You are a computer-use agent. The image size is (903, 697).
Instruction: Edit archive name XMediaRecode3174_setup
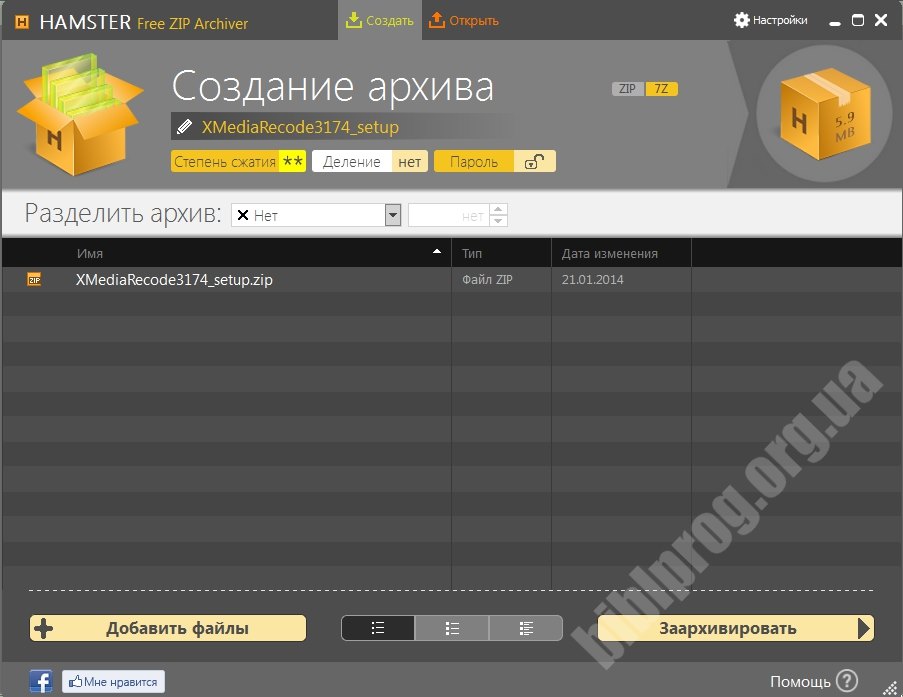(x=300, y=127)
